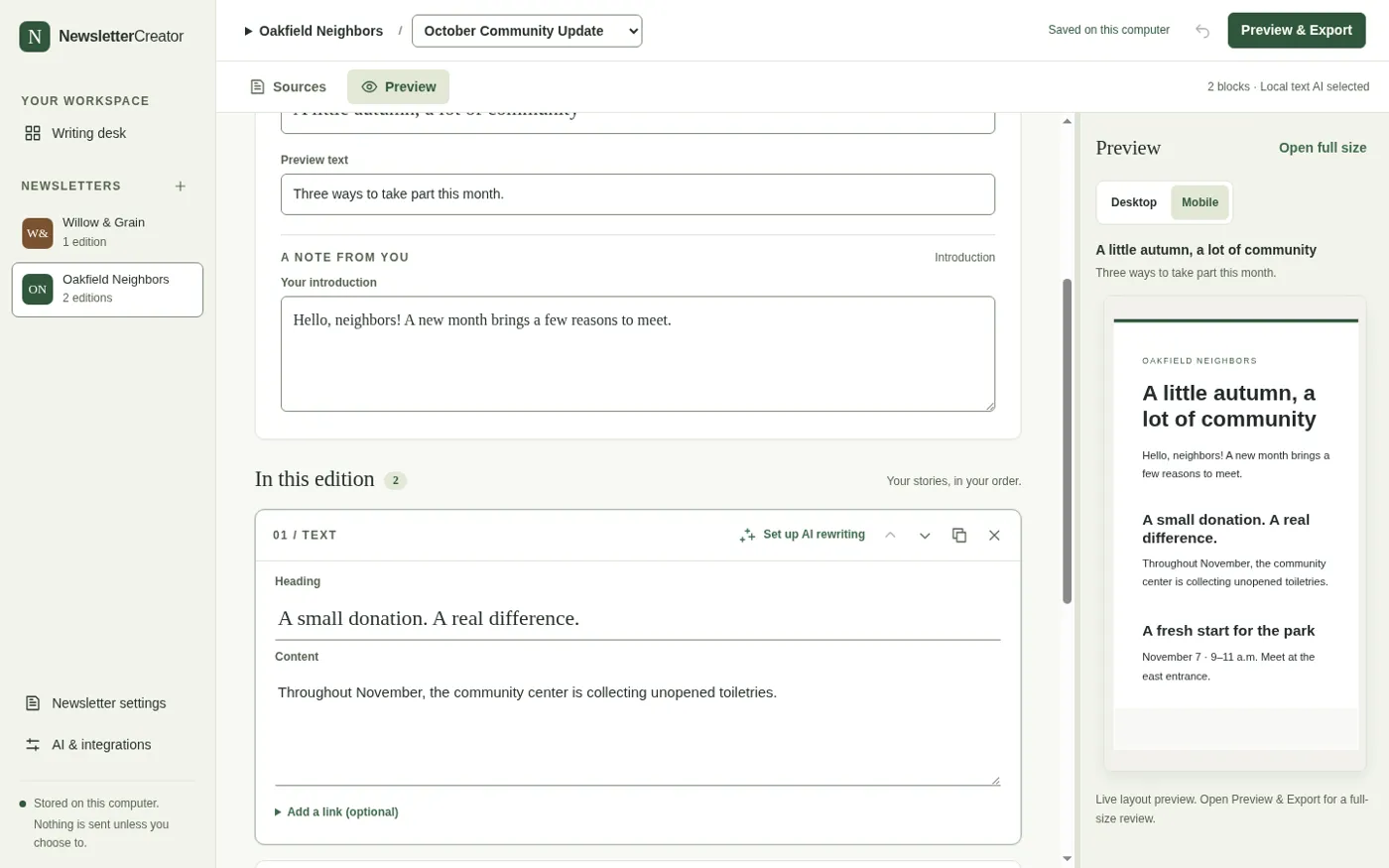1389x868 pixels.
Task: Move block 01 down
Action: point(925,536)
